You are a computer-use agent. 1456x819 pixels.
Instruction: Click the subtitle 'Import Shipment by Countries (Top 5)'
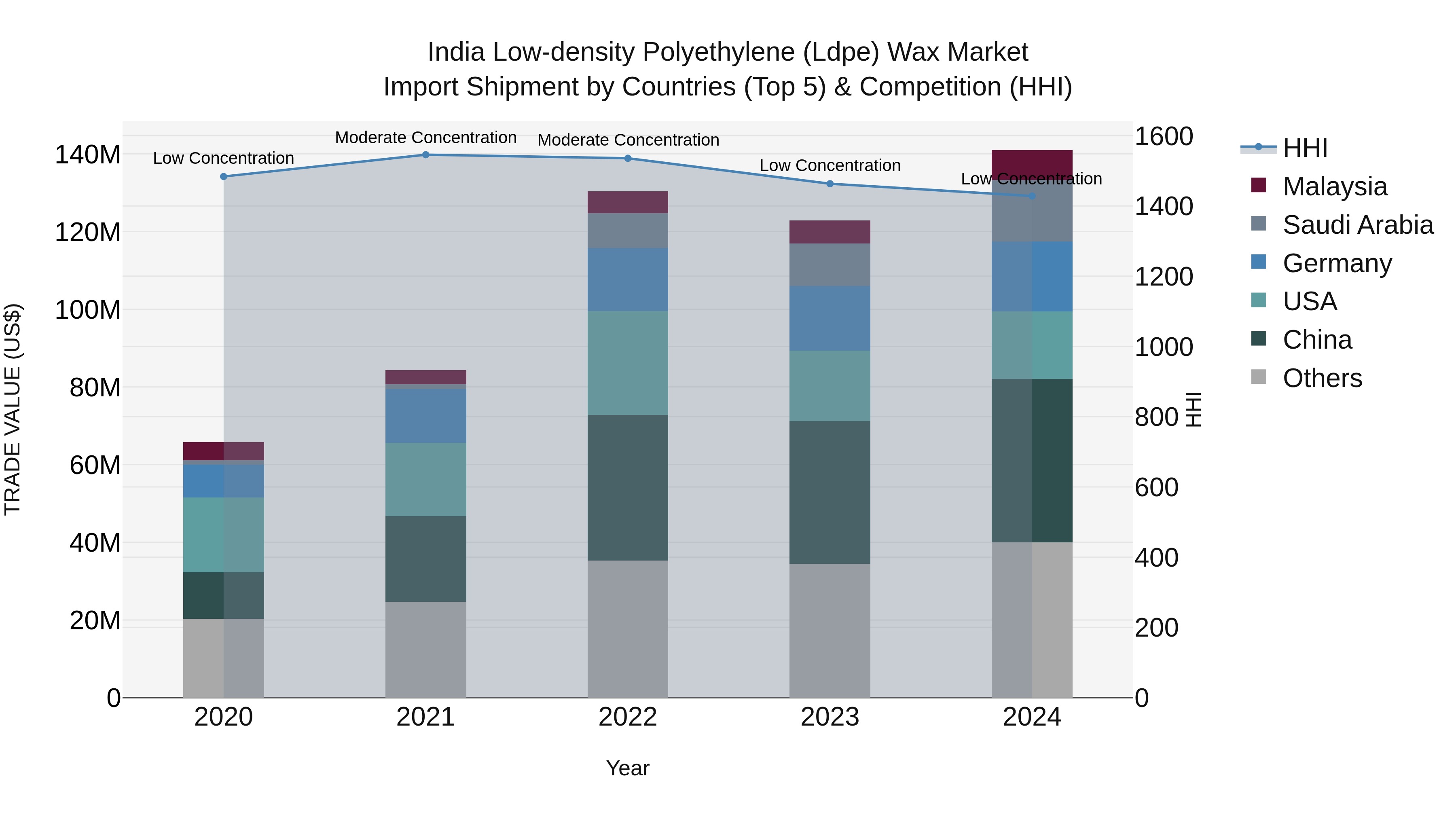click(605, 87)
